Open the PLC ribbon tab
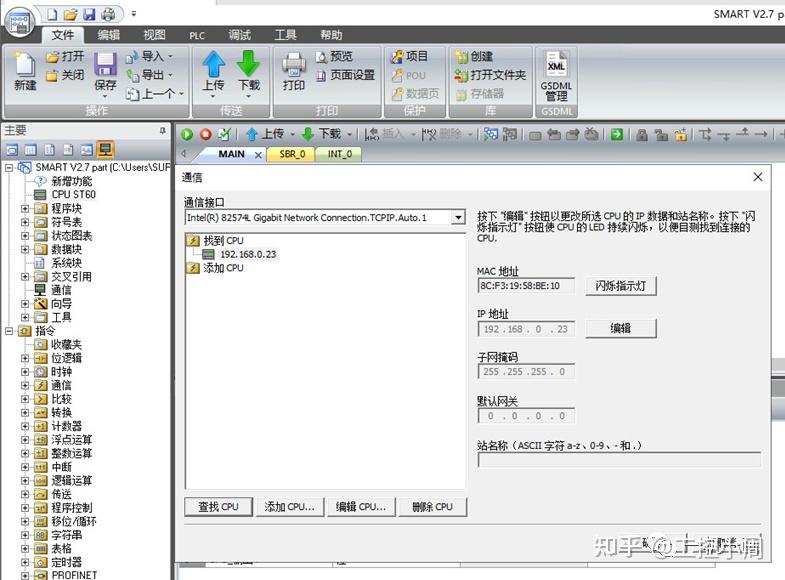 tap(197, 35)
